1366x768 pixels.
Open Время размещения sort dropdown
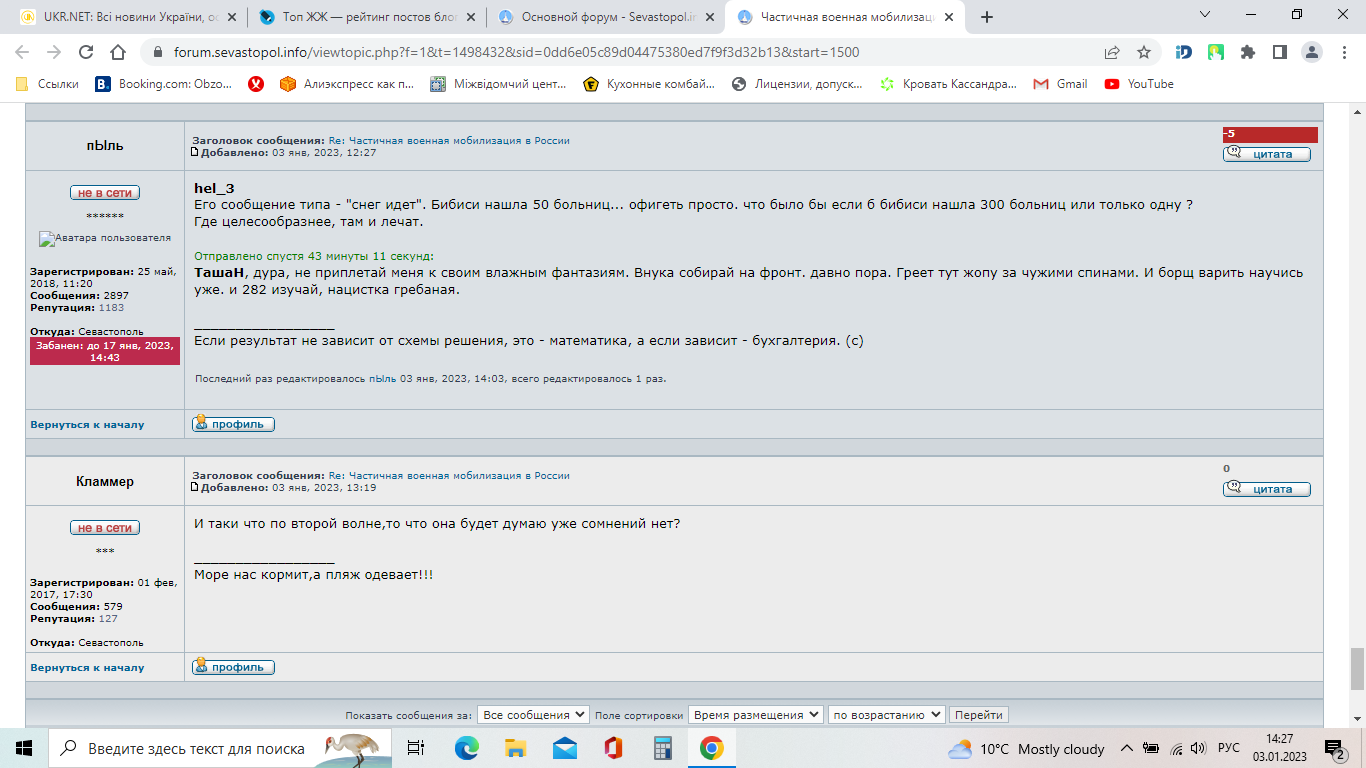tap(755, 715)
